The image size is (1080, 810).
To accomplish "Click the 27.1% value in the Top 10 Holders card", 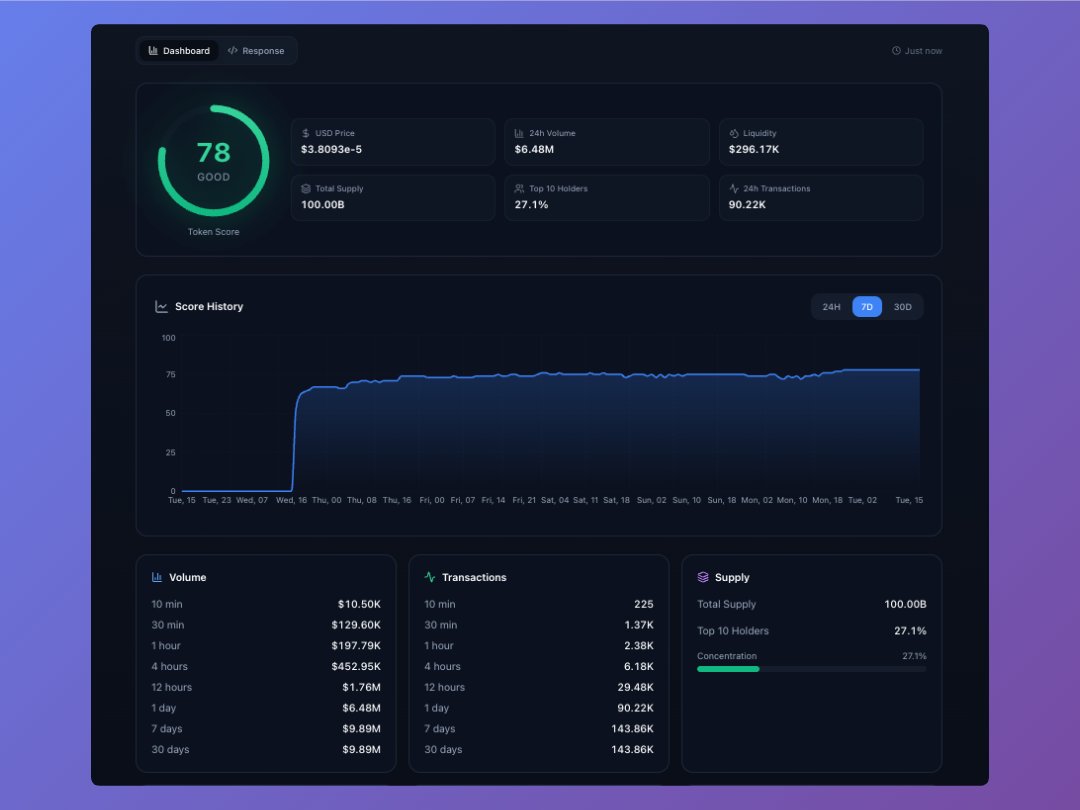I will coord(531,205).
